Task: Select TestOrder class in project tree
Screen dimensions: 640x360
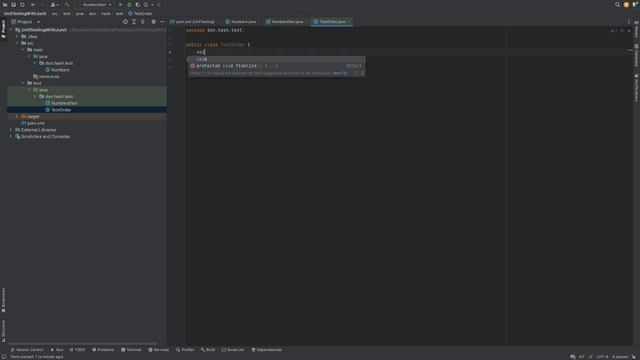Action: 58,110
